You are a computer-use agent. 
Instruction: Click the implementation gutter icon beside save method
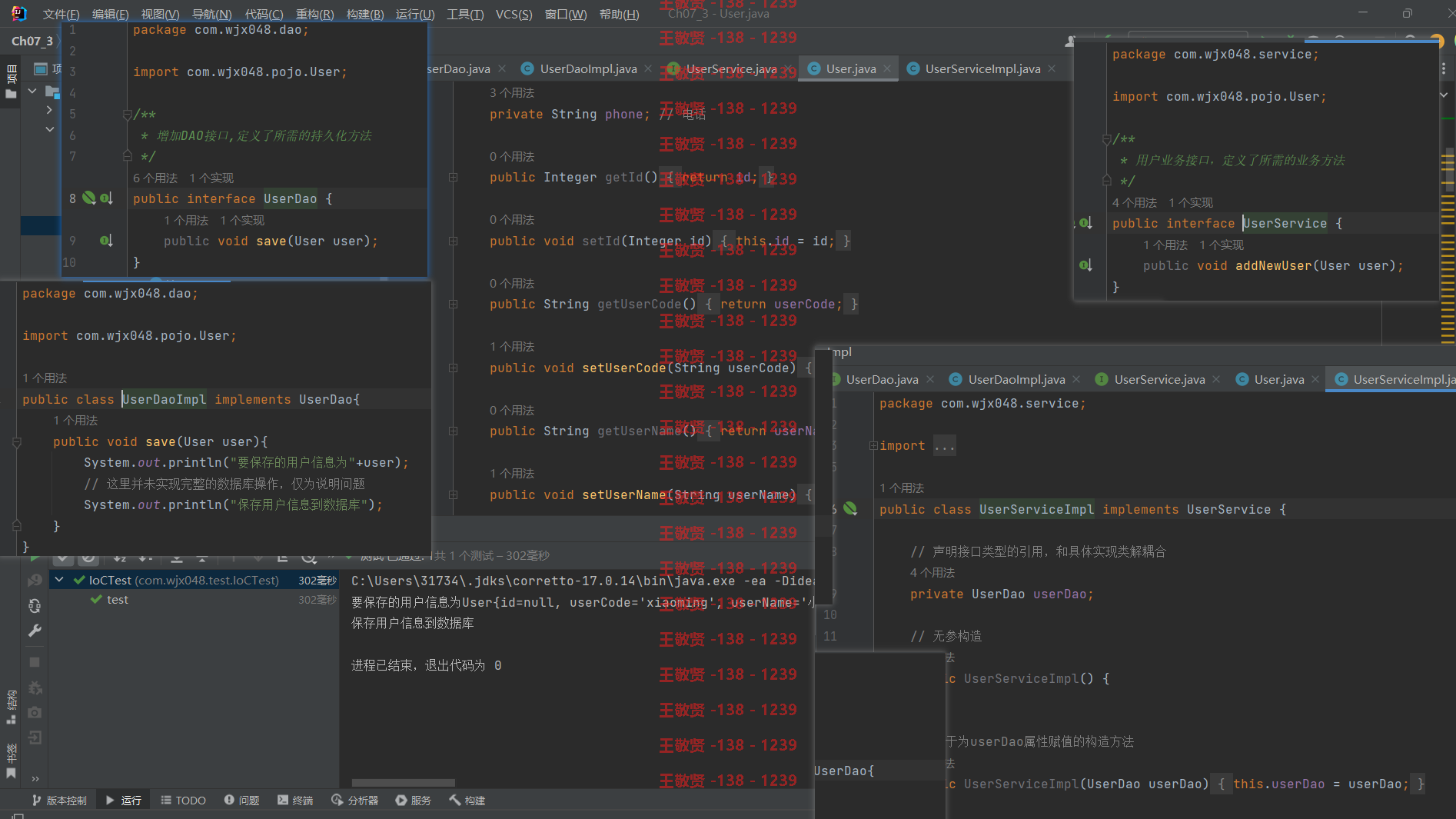pyautogui.click(x=106, y=240)
